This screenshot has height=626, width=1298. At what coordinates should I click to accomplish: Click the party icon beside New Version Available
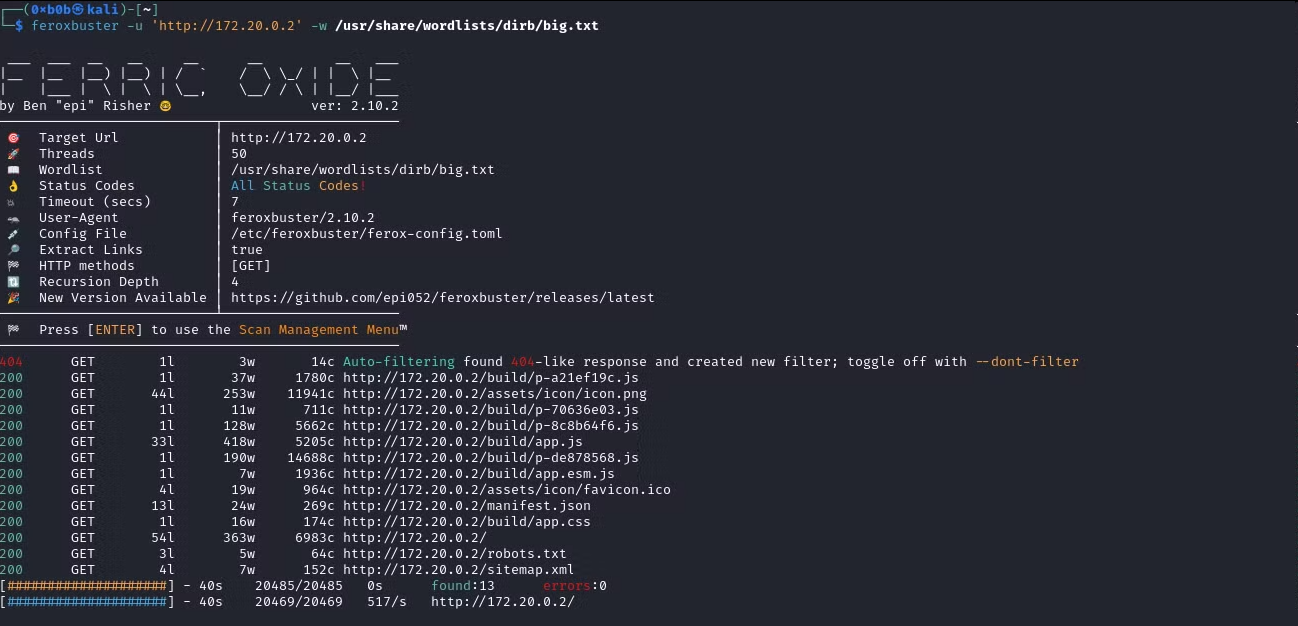[13, 298]
